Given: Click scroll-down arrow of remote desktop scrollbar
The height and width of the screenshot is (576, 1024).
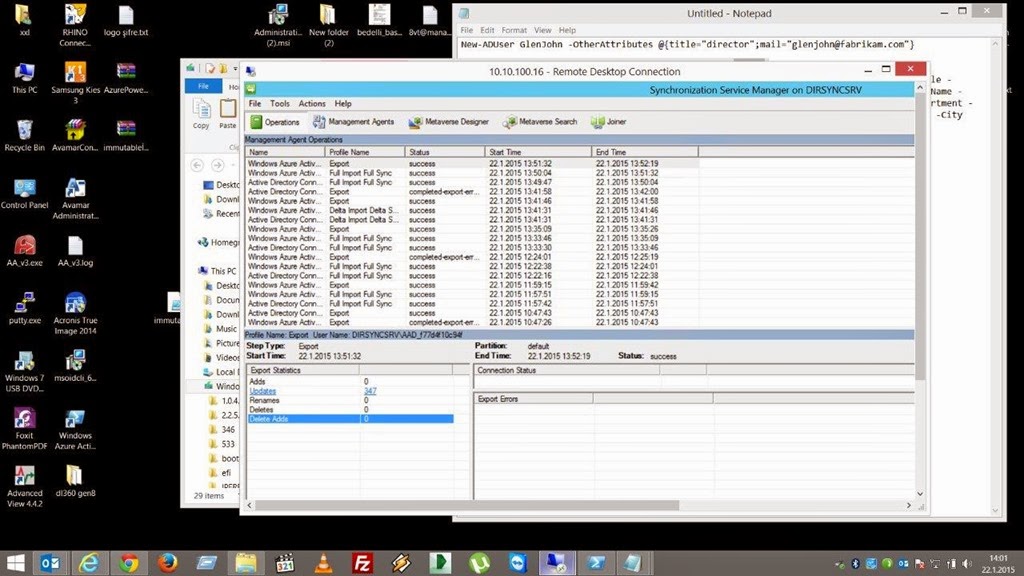Looking at the screenshot, I should 920,494.
